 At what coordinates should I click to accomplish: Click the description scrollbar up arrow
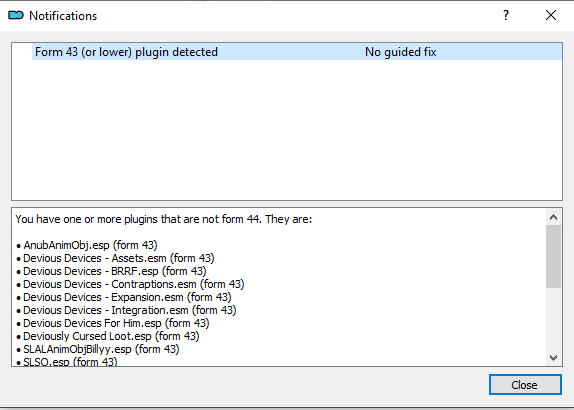click(553, 217)
